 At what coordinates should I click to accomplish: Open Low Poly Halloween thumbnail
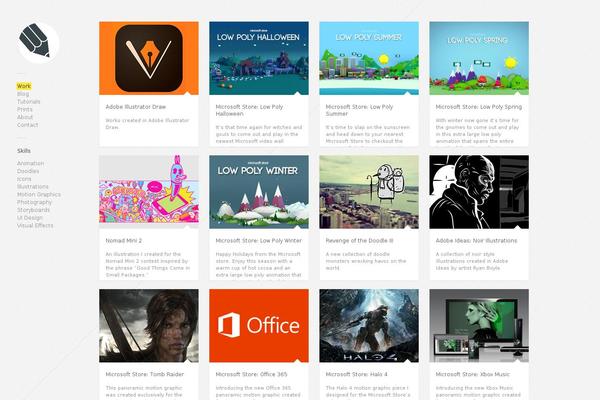pos(259,58)
